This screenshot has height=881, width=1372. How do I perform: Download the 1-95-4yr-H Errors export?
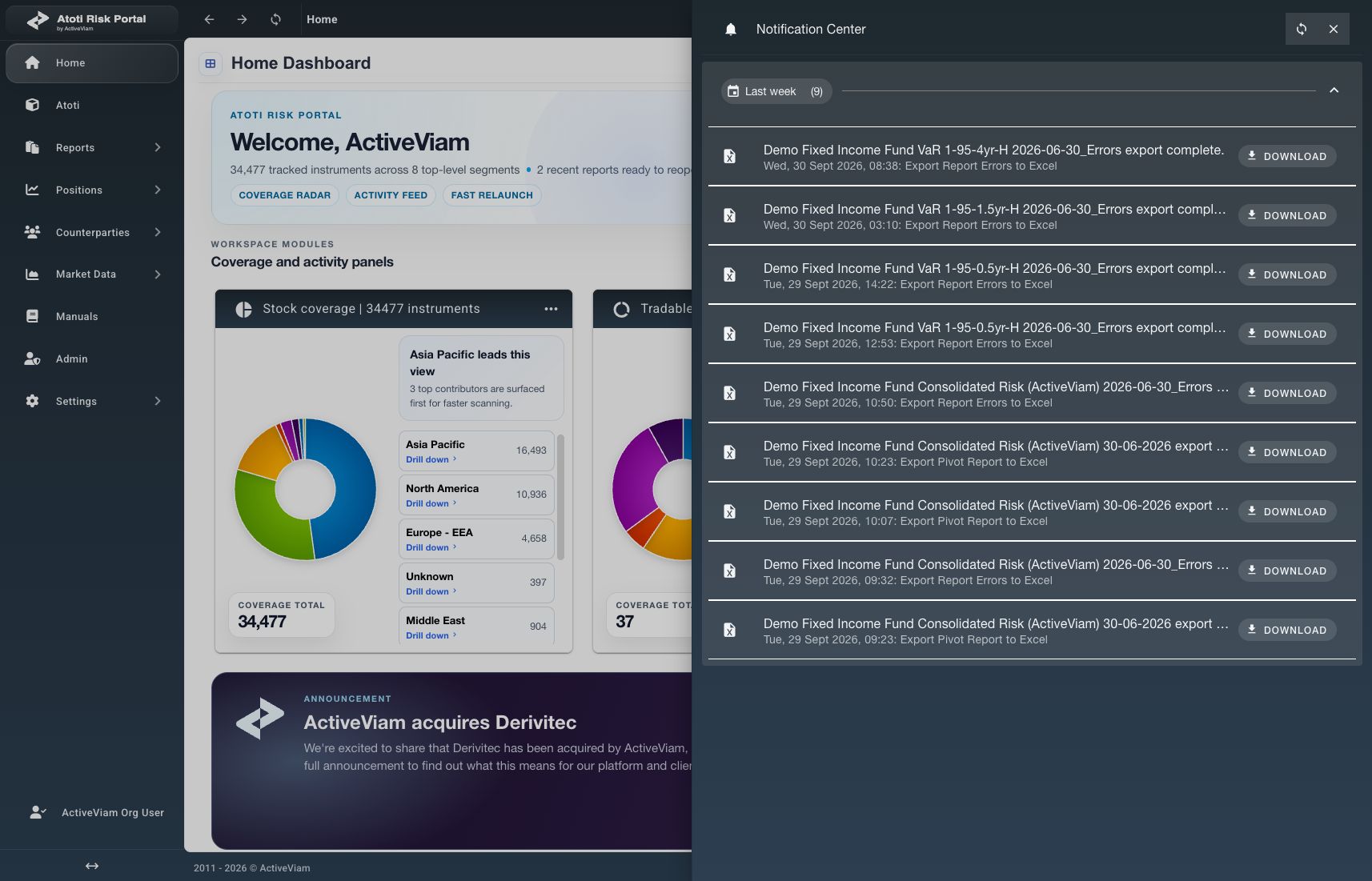point(1287,156)
